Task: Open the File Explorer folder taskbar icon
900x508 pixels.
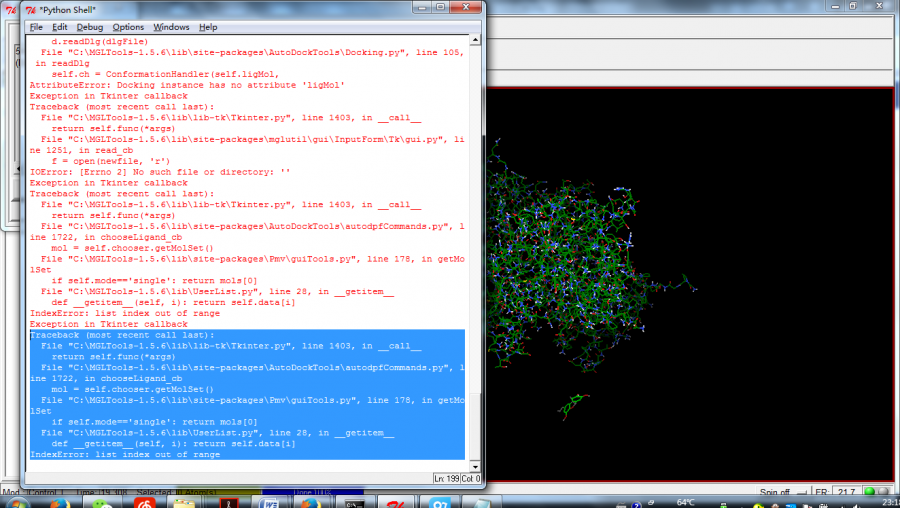Action: pos(185,503)
